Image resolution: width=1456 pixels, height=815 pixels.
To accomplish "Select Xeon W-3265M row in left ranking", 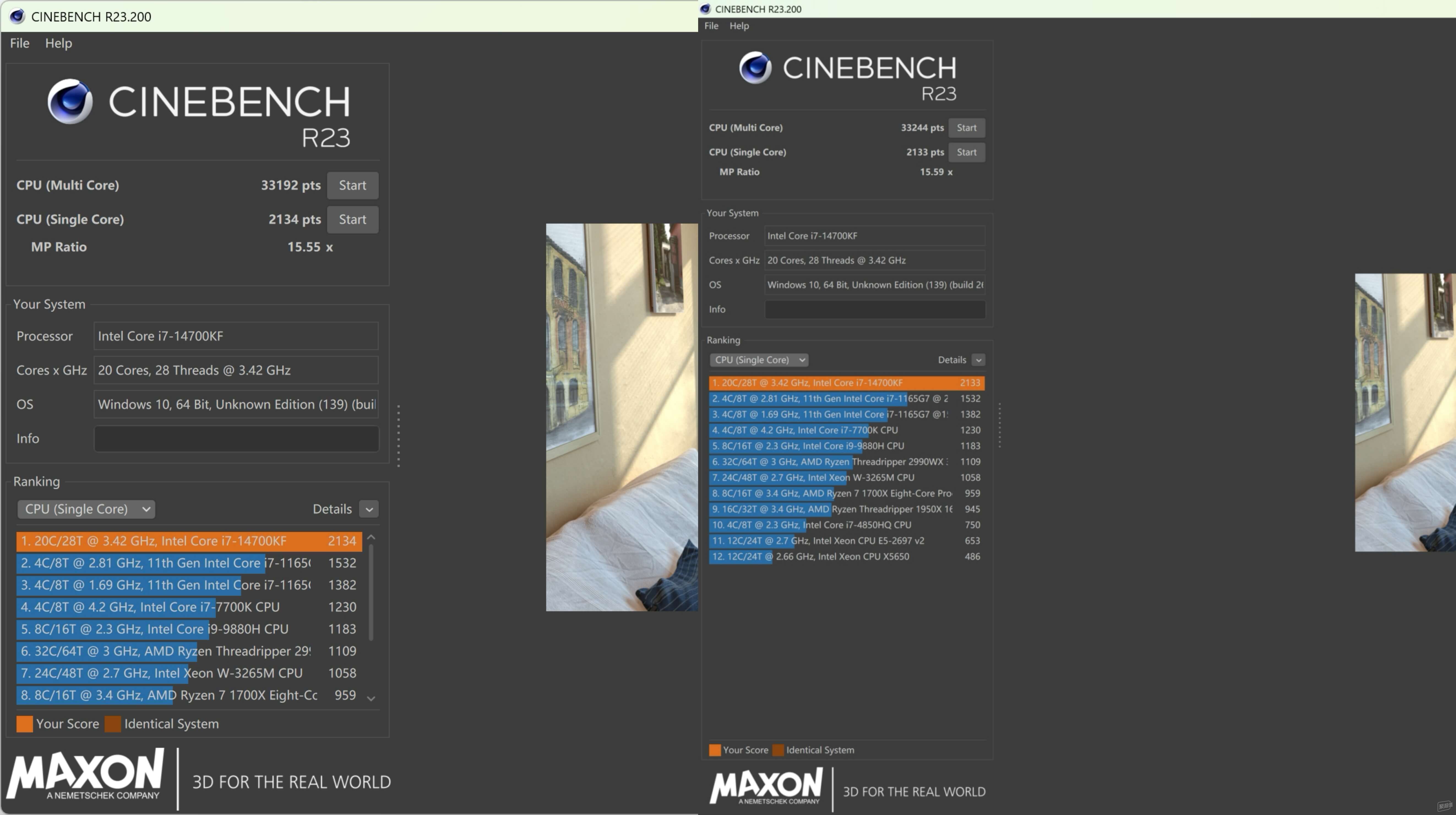I will [189, 673].
